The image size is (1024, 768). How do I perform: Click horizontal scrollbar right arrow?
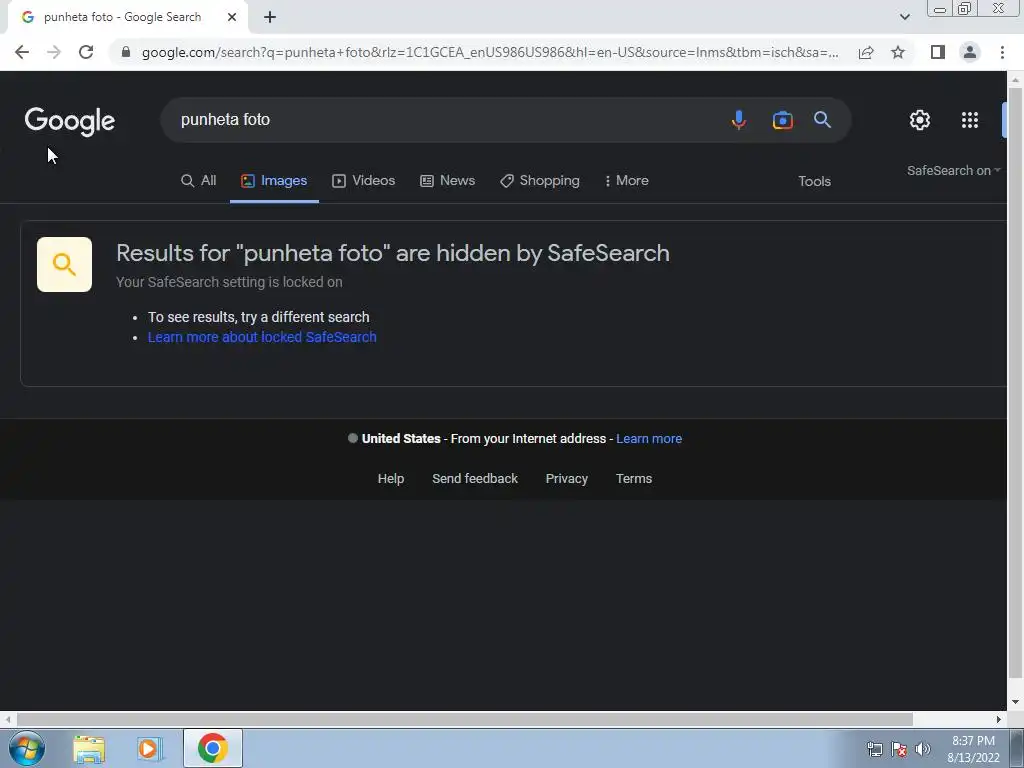999,719
